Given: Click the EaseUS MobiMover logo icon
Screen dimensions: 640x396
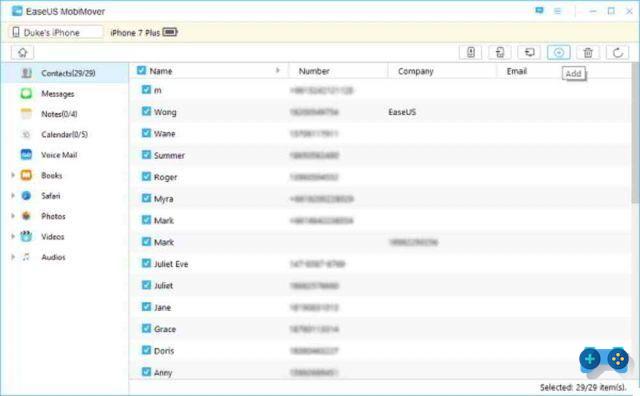Looking at the screenshot, I should [x=17, y=11].
